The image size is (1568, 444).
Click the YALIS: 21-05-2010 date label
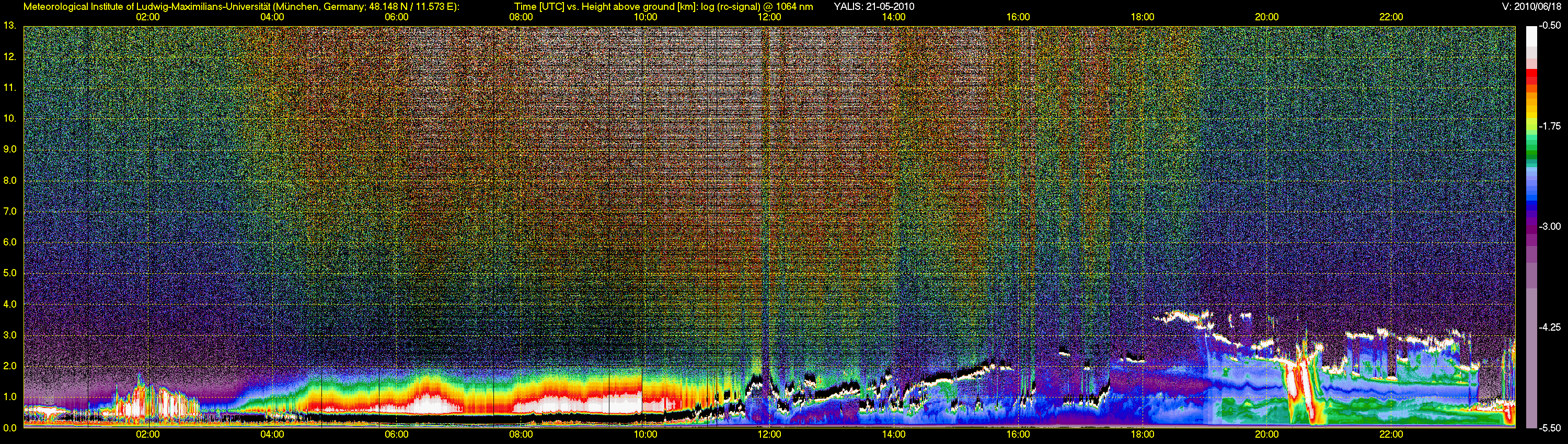873,7
